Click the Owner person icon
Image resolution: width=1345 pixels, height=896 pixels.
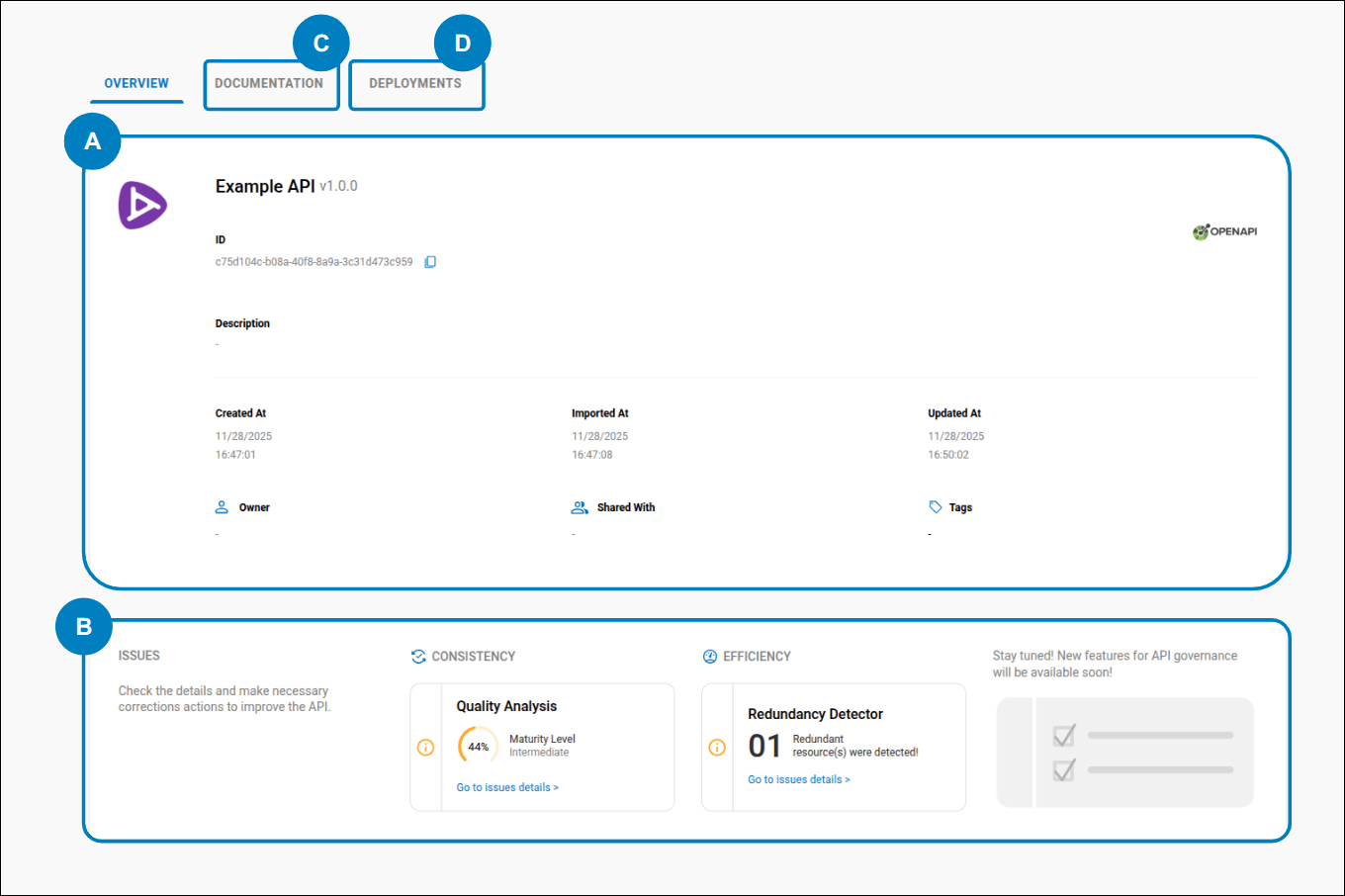(x=222, y=506)
